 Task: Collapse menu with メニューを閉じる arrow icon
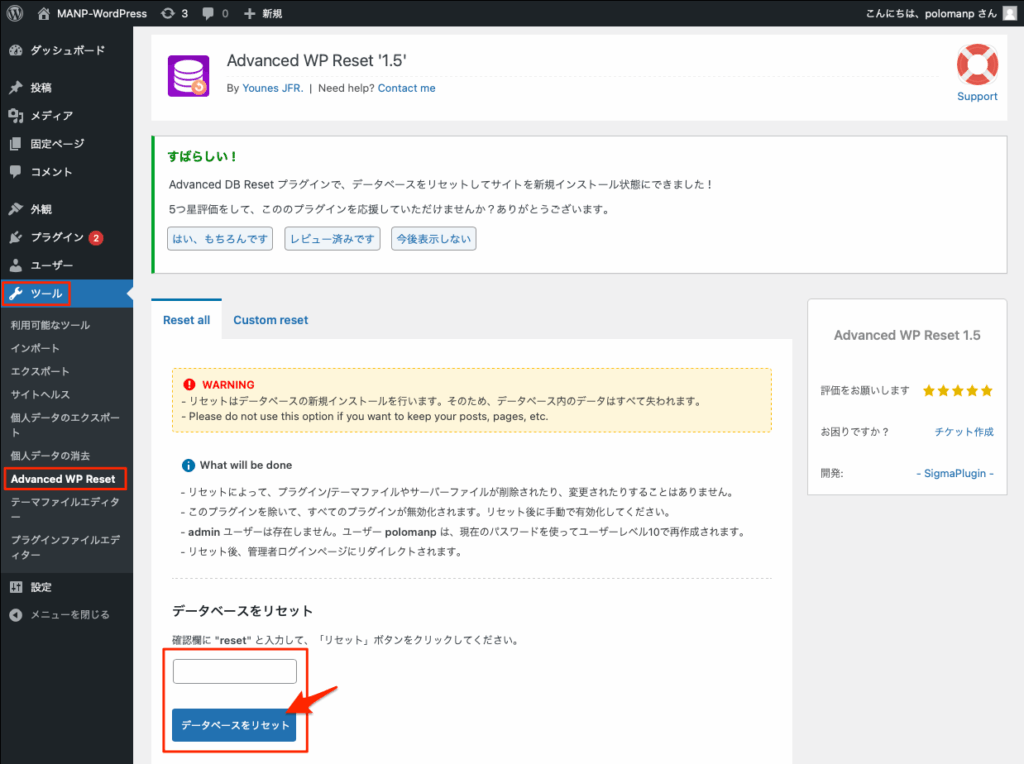click(x=16, y=615)
